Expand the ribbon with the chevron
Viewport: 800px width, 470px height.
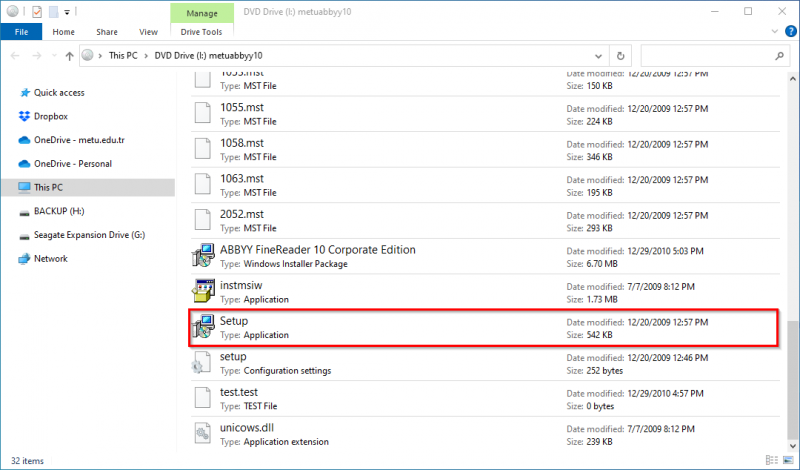[774, 32]
